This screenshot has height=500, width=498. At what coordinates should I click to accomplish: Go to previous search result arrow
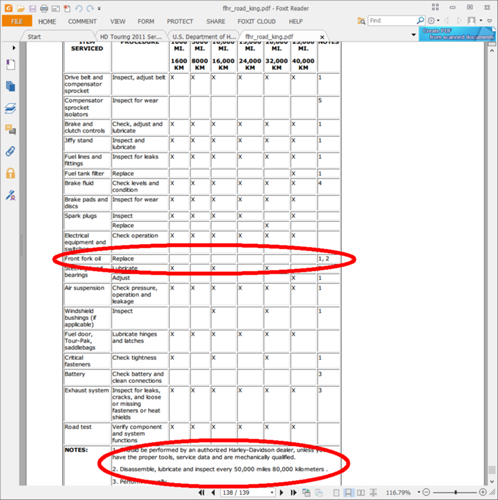point(447,21)
